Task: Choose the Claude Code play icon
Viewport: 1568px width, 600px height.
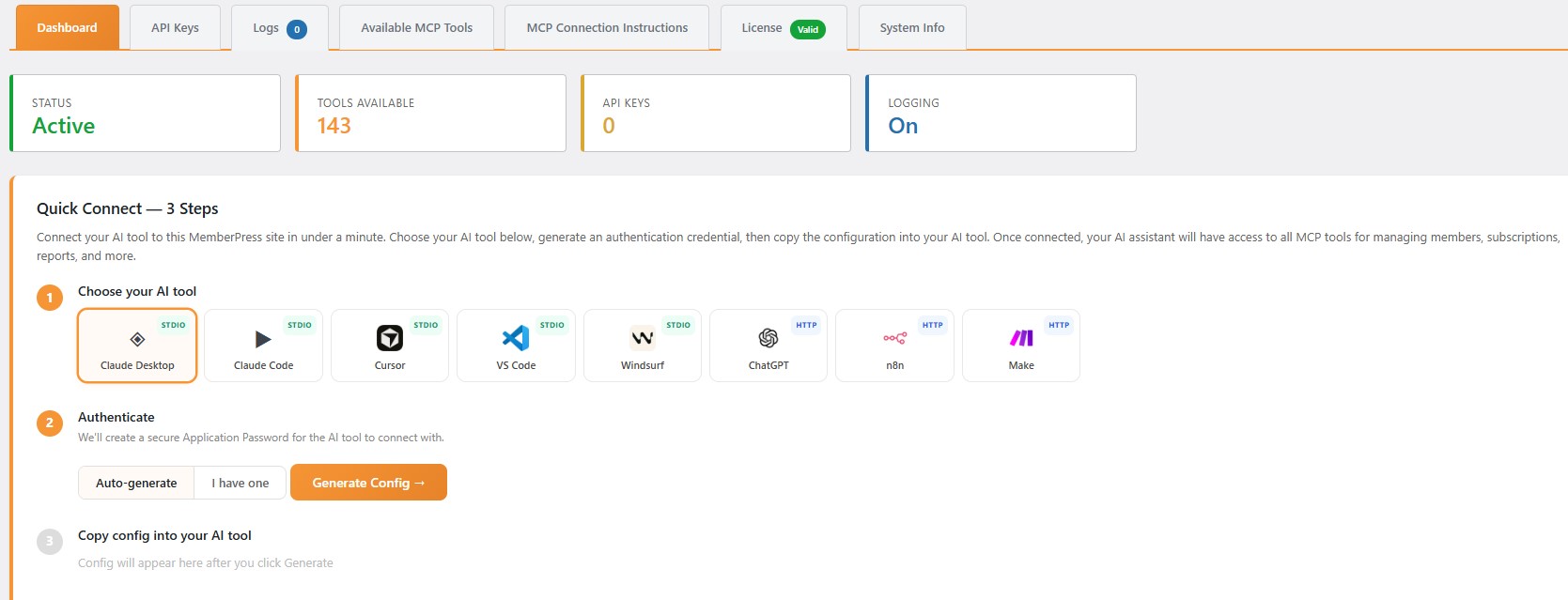Action: [263, 339]
